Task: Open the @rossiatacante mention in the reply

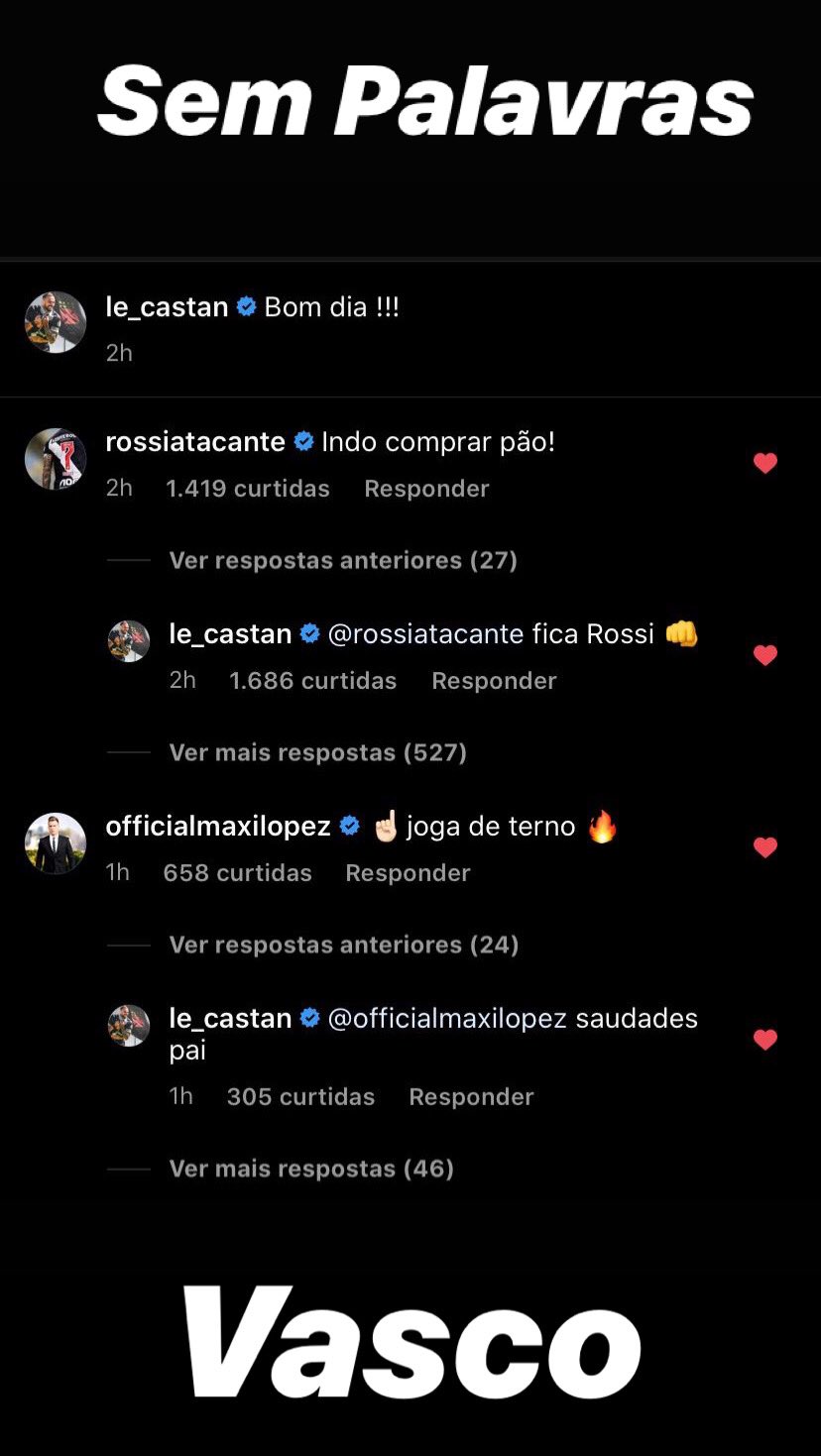Action: (425, 634)
